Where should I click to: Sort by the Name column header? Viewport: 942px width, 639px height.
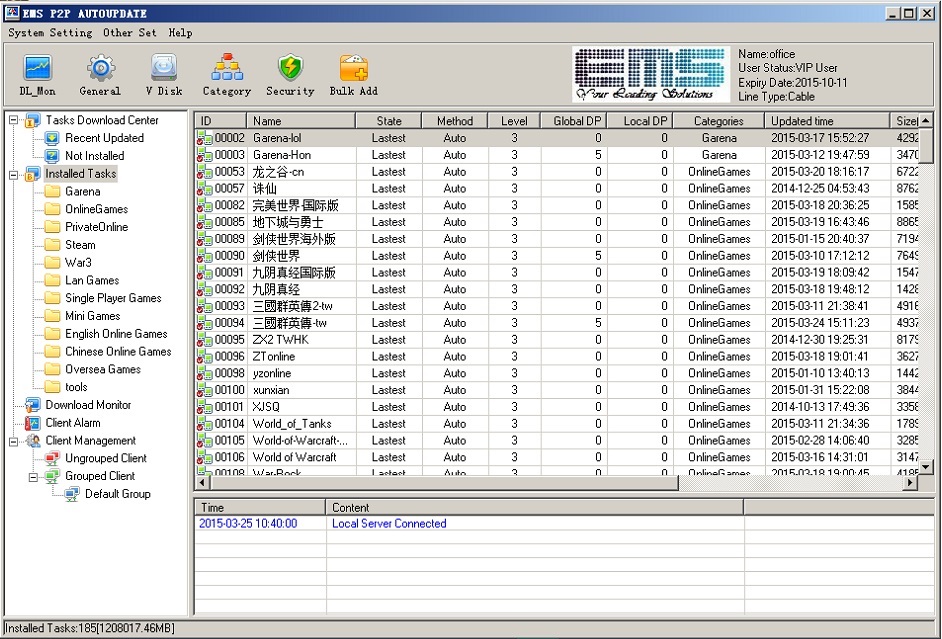point(301,121)
